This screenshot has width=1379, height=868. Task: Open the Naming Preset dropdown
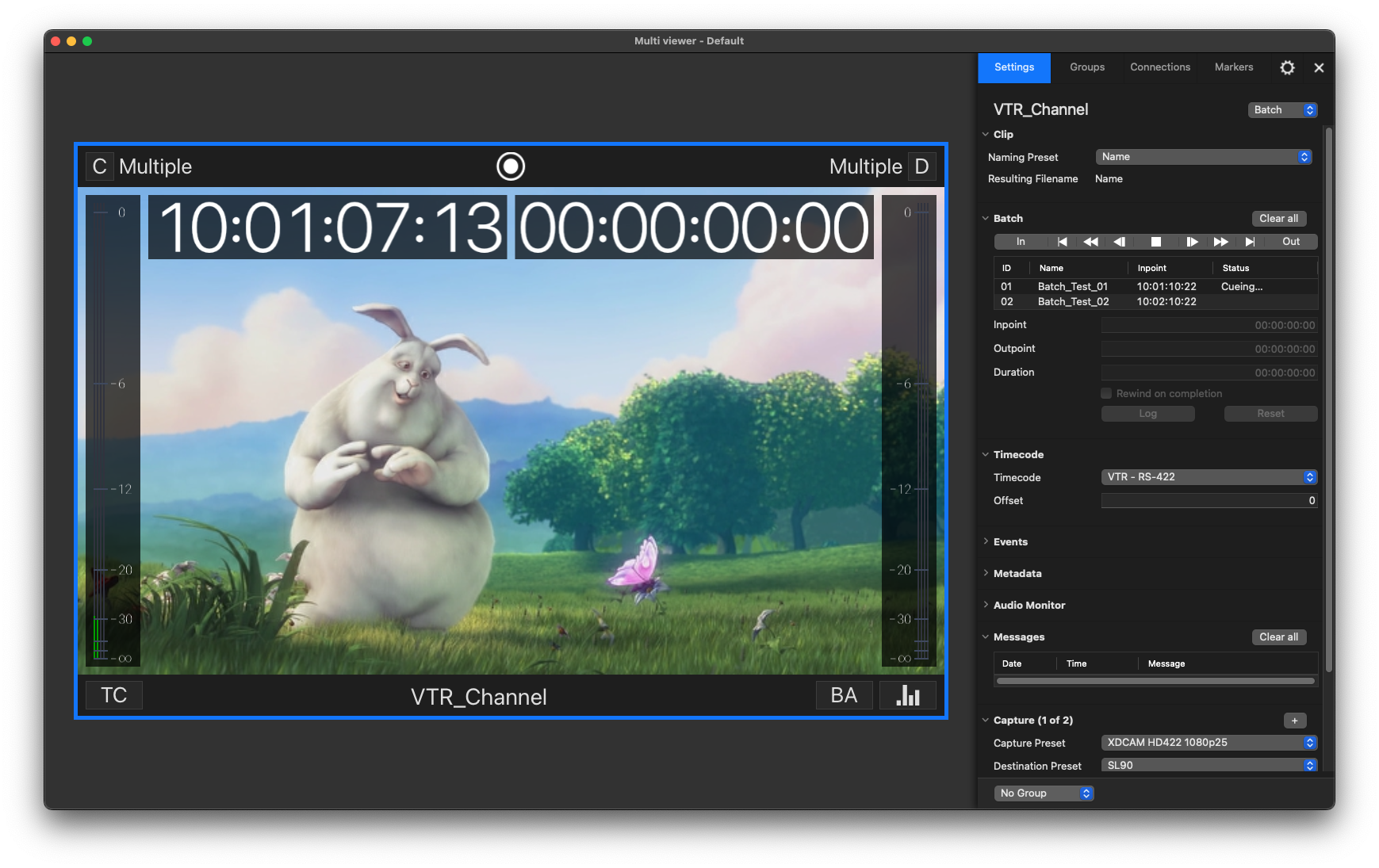point(1204,157)
